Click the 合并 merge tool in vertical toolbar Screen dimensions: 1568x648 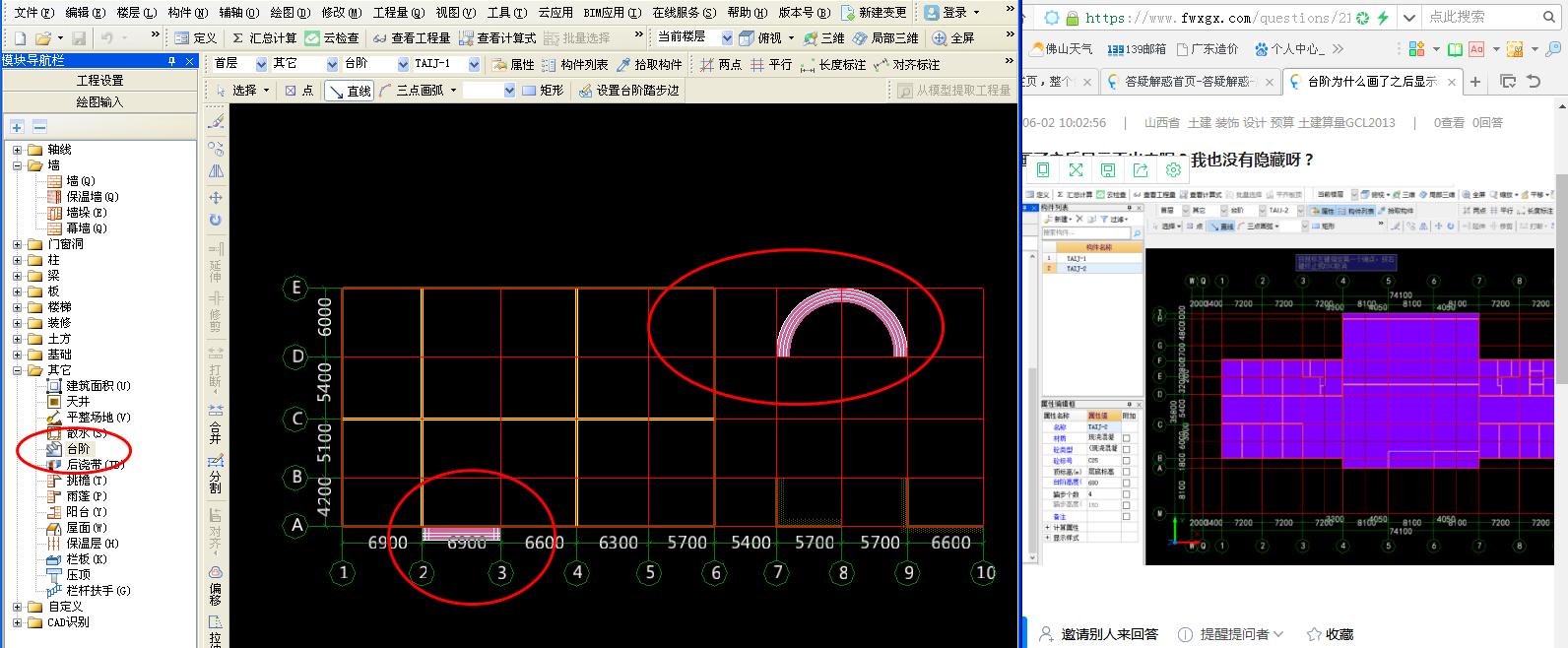coord(216,423)
